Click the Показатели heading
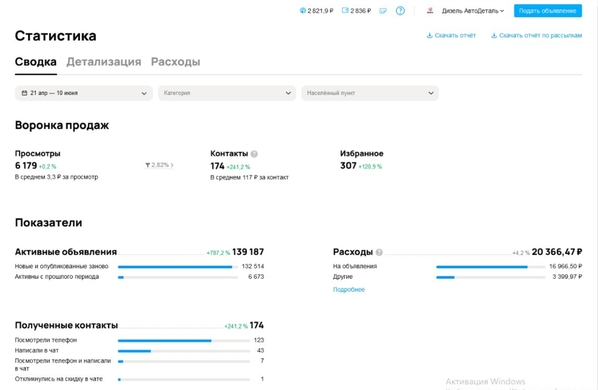Image resolution: width=598 pixels, height=390 pixels. (x=48, y=223)
